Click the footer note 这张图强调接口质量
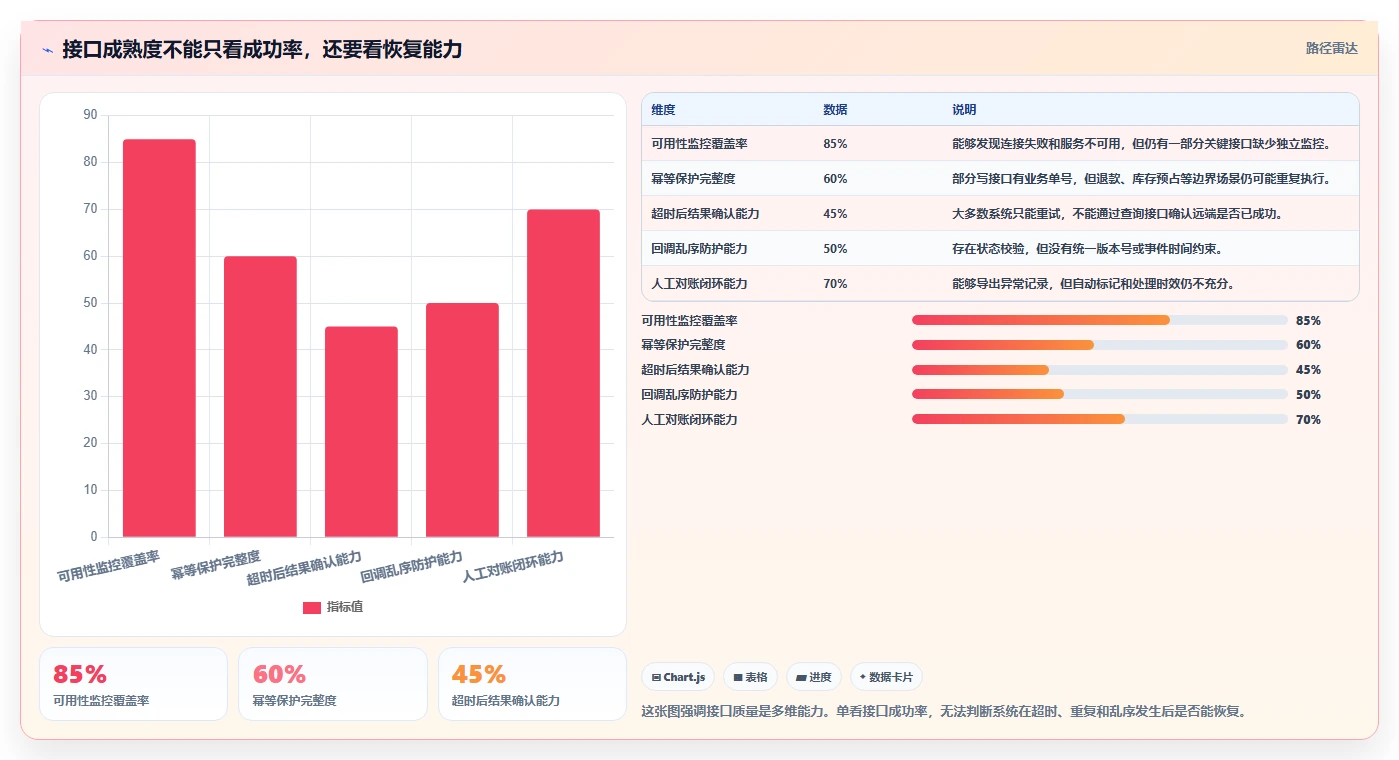 pos(944,712)
